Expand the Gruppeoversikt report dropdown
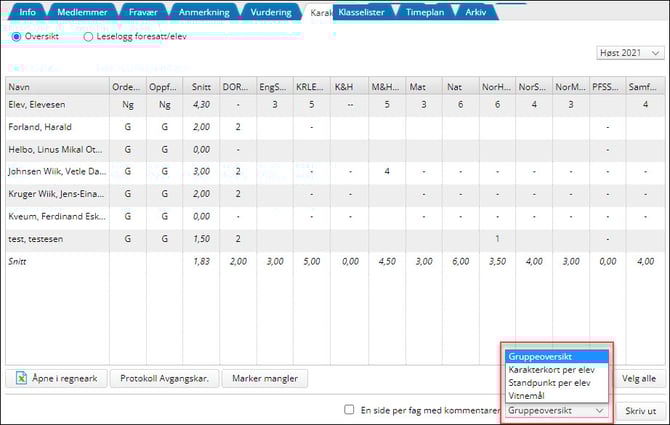The height and width of the screenshot is (425, 670). pyautogui.click(x=555, y=410)
